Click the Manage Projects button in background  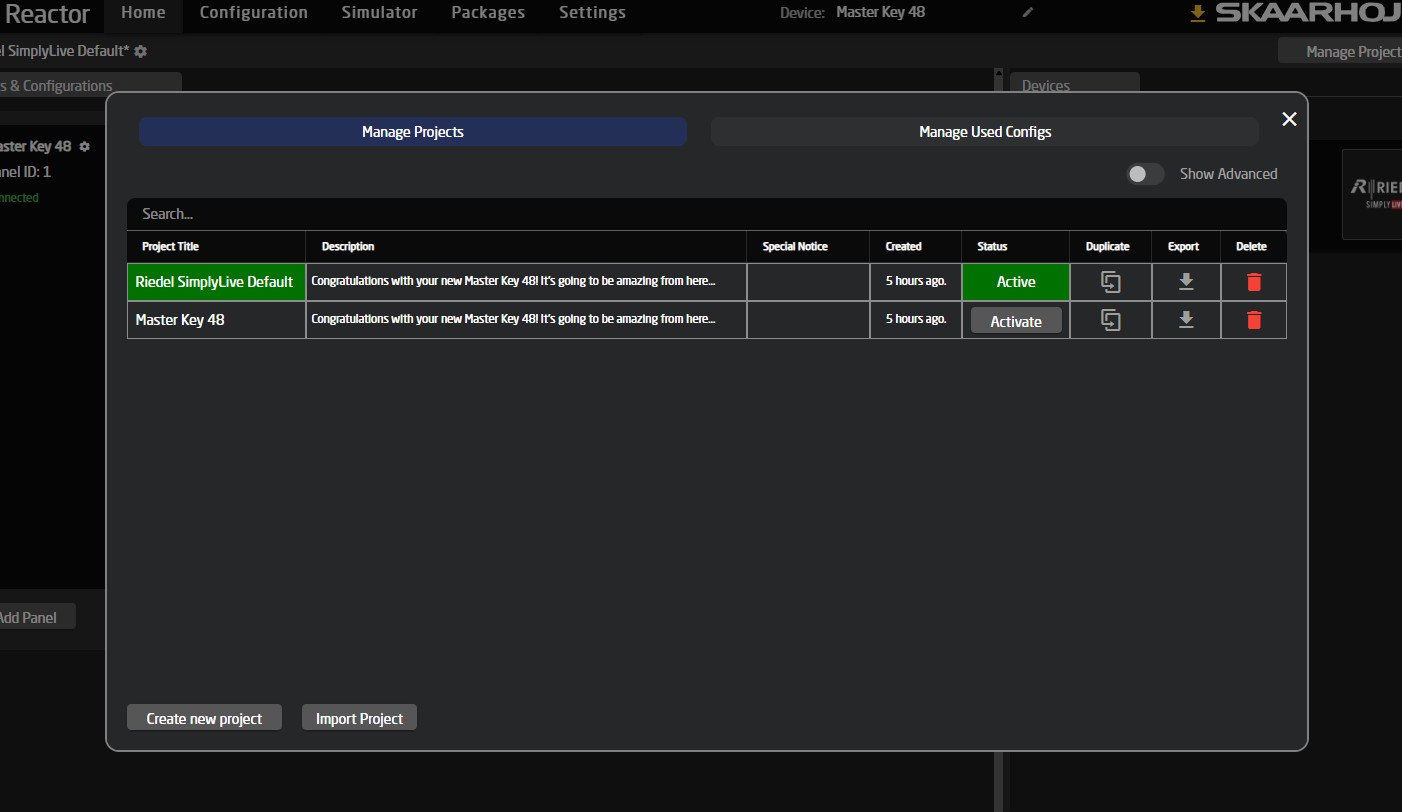click(1340, 51)
